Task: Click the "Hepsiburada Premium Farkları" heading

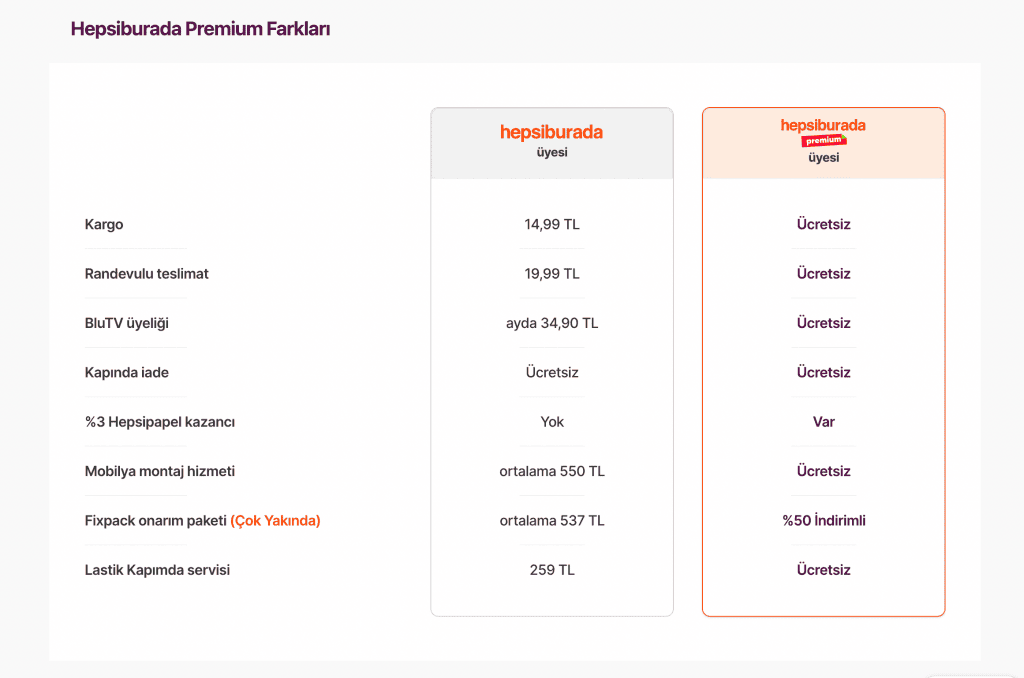Action: pos(200,29)
